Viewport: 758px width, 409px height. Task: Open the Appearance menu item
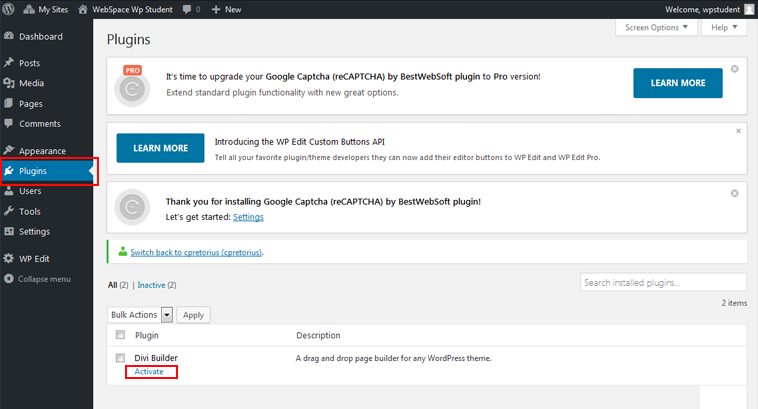[42, 151]
